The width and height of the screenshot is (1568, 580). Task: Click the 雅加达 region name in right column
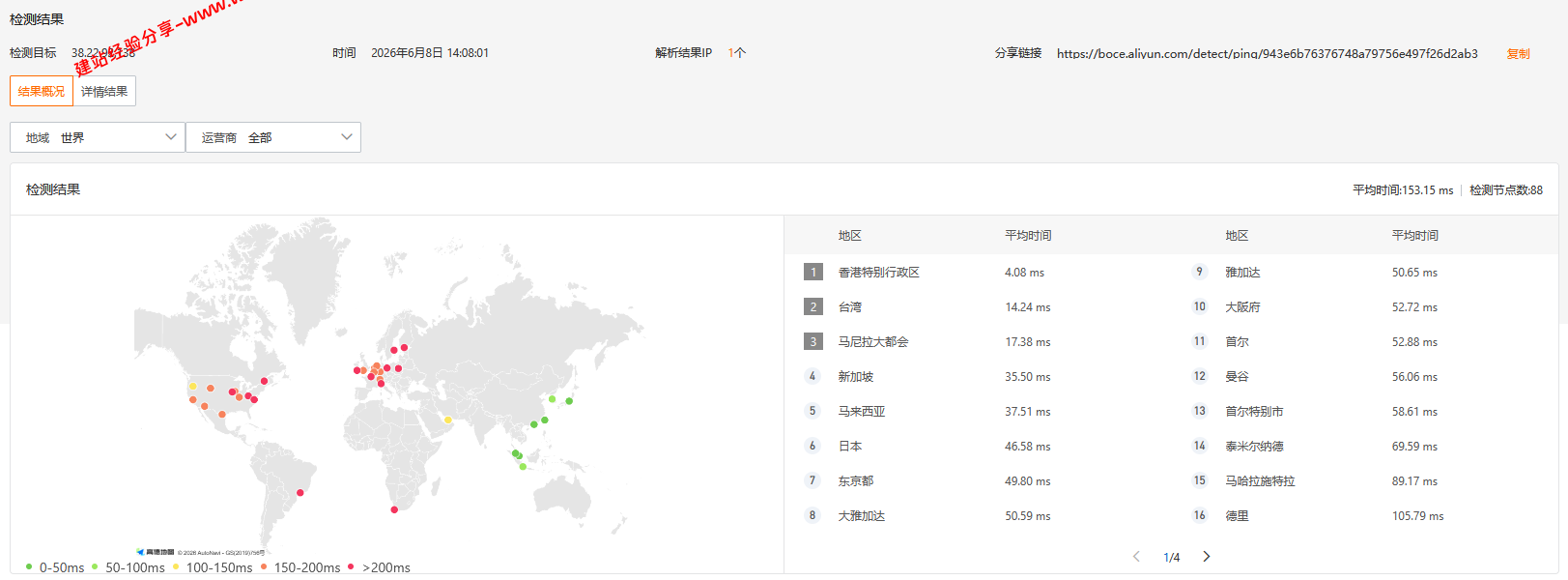(1242, 273)
